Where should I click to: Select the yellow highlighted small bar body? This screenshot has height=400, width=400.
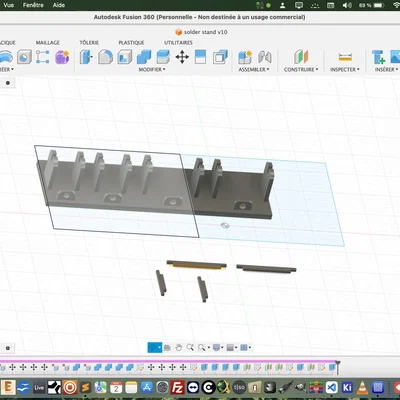[x=197, y=265]
